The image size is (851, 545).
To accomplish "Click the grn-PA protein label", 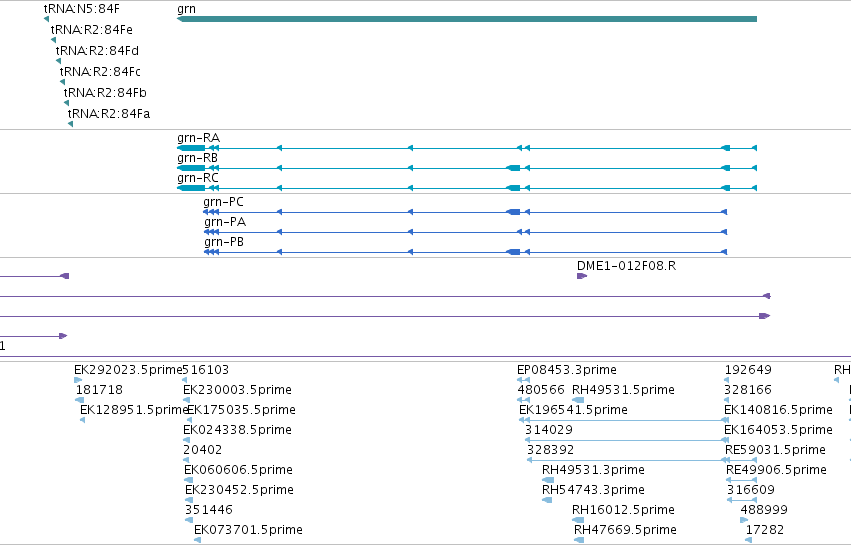I will click(225, 222).
